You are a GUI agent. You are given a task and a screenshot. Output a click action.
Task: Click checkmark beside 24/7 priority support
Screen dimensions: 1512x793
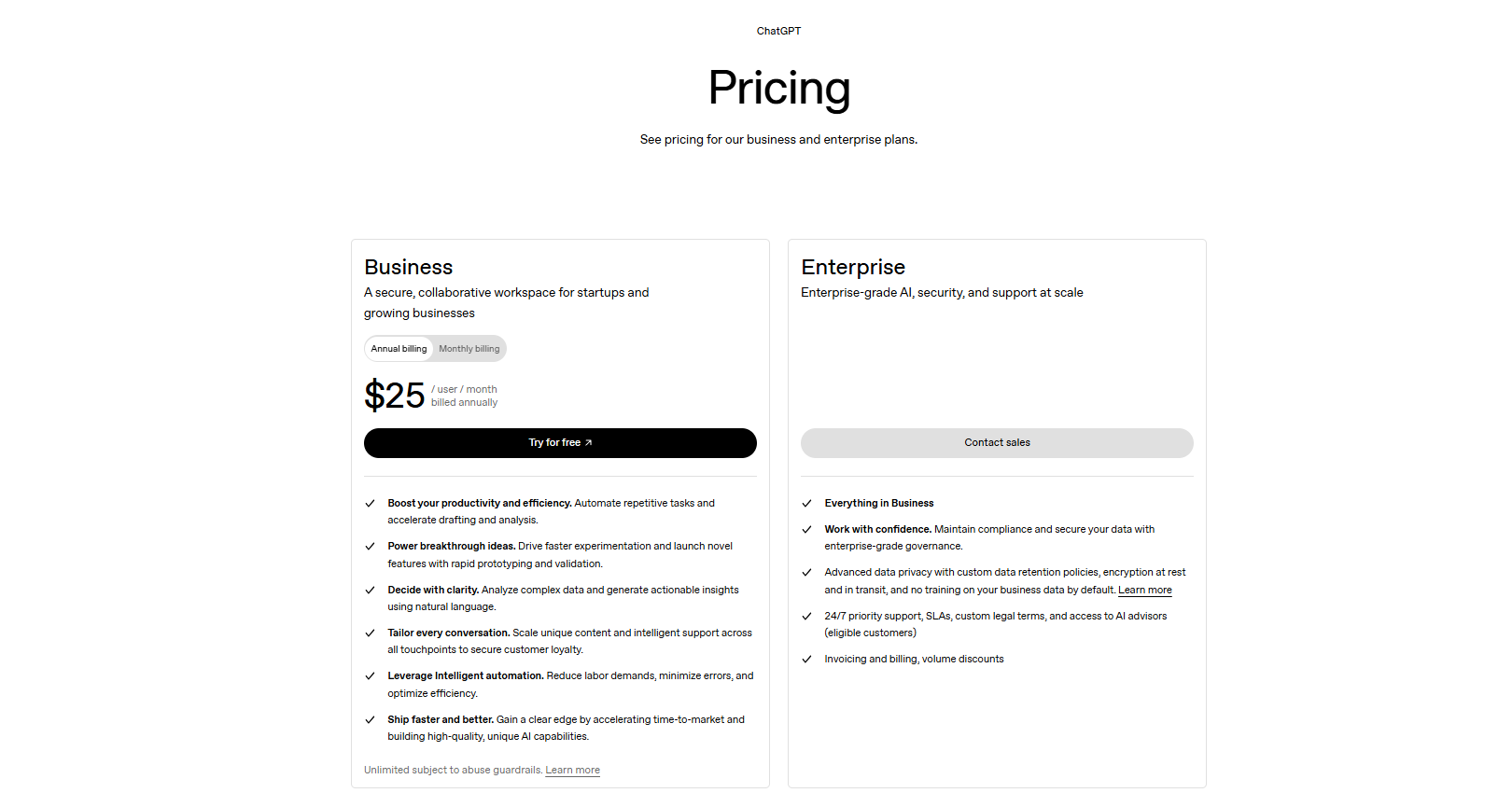pyautogui.click(x=806, y=617)
